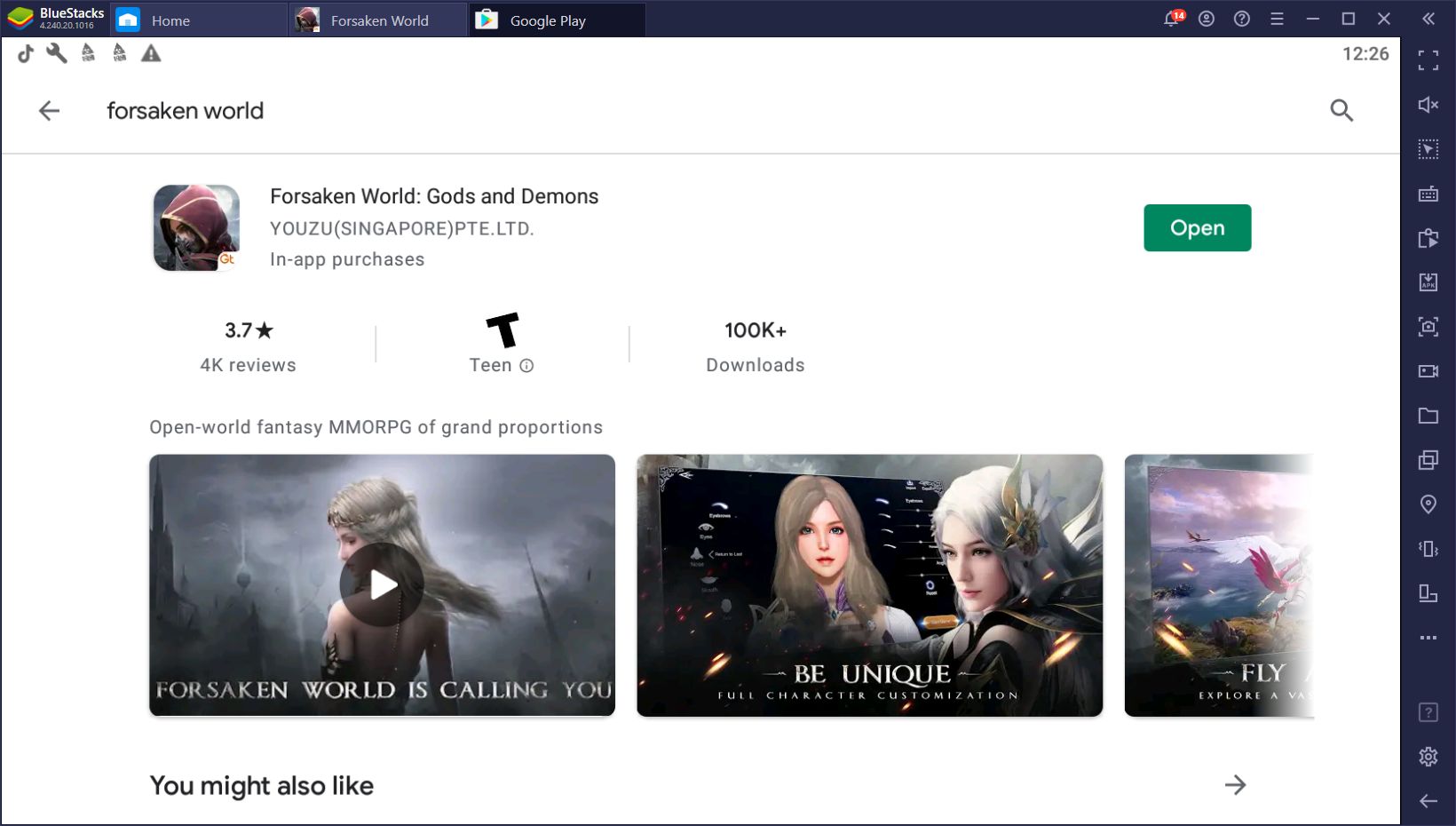1456x826 pixels.
Task: Open the set location pin icon
Action: [x=1428, y=504]
